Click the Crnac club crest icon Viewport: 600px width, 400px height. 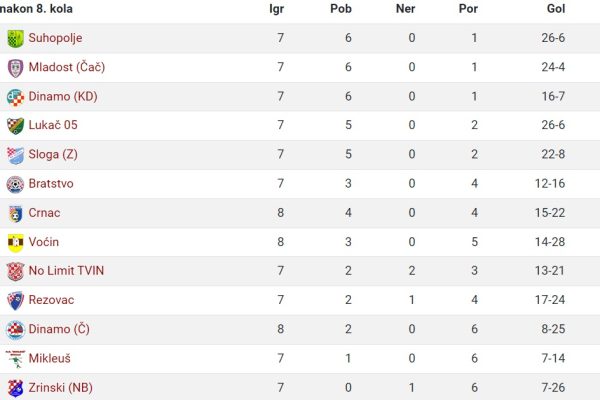click(15, 214)
